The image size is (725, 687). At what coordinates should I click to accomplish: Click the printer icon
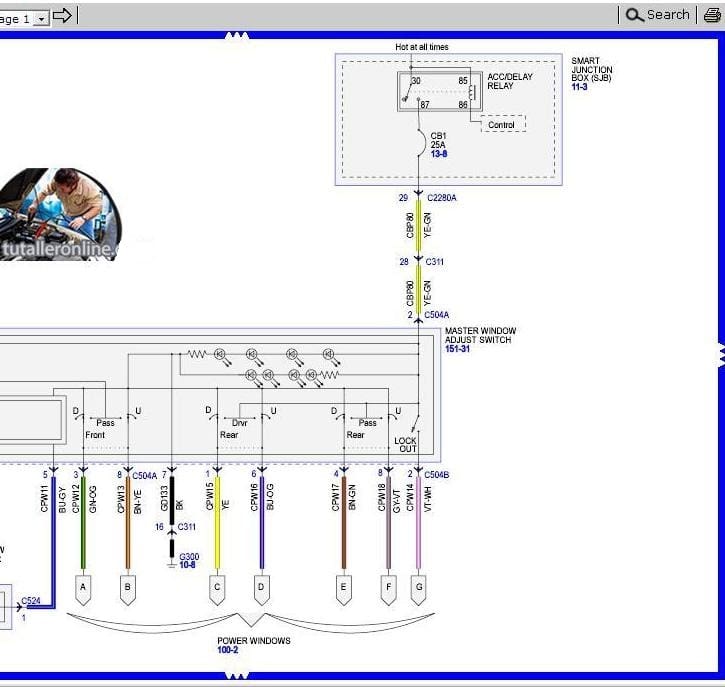tap(712, 15)
